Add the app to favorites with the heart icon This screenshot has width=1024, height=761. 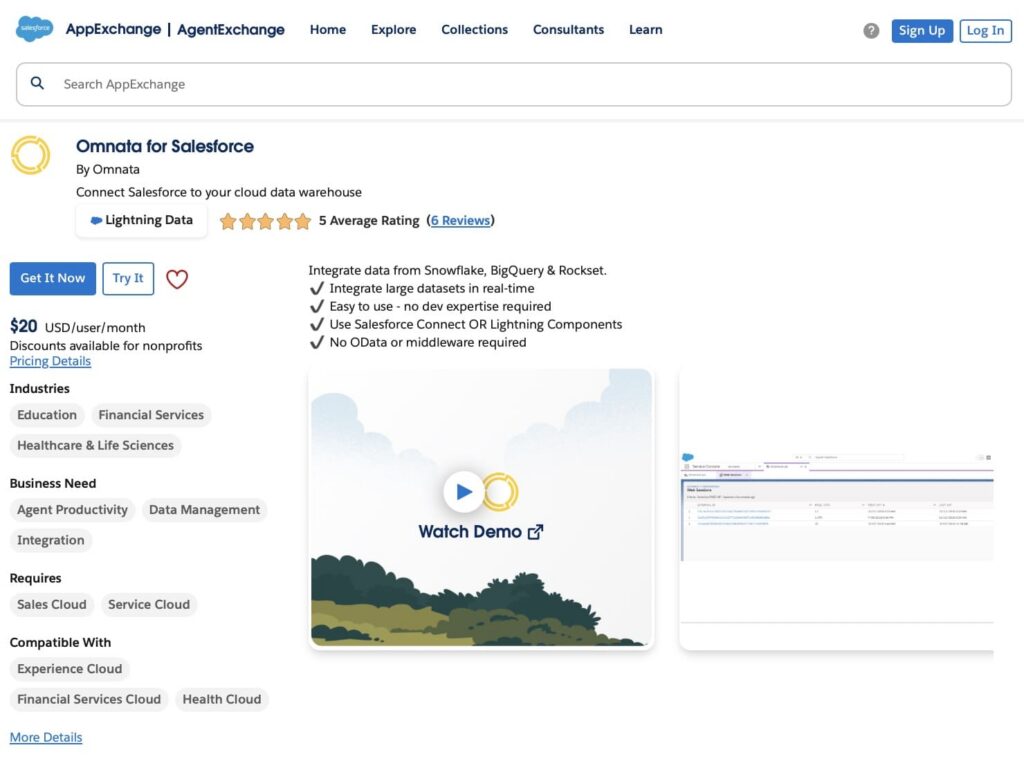[177, 279]
